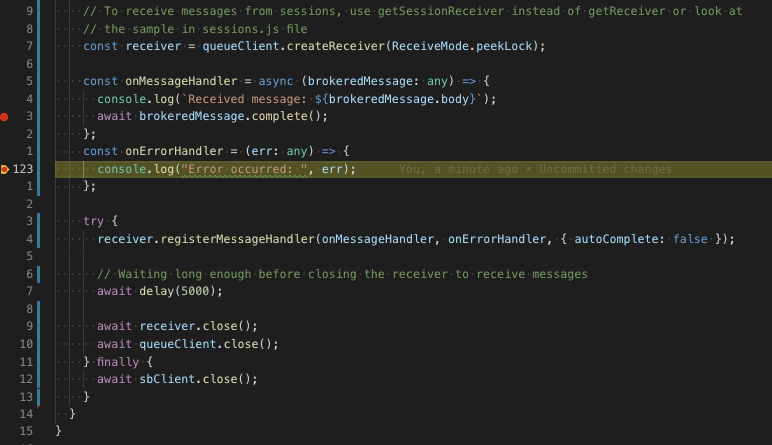Select line number 123 in the gutter
The image size is (772, 445).
point(23,169)
